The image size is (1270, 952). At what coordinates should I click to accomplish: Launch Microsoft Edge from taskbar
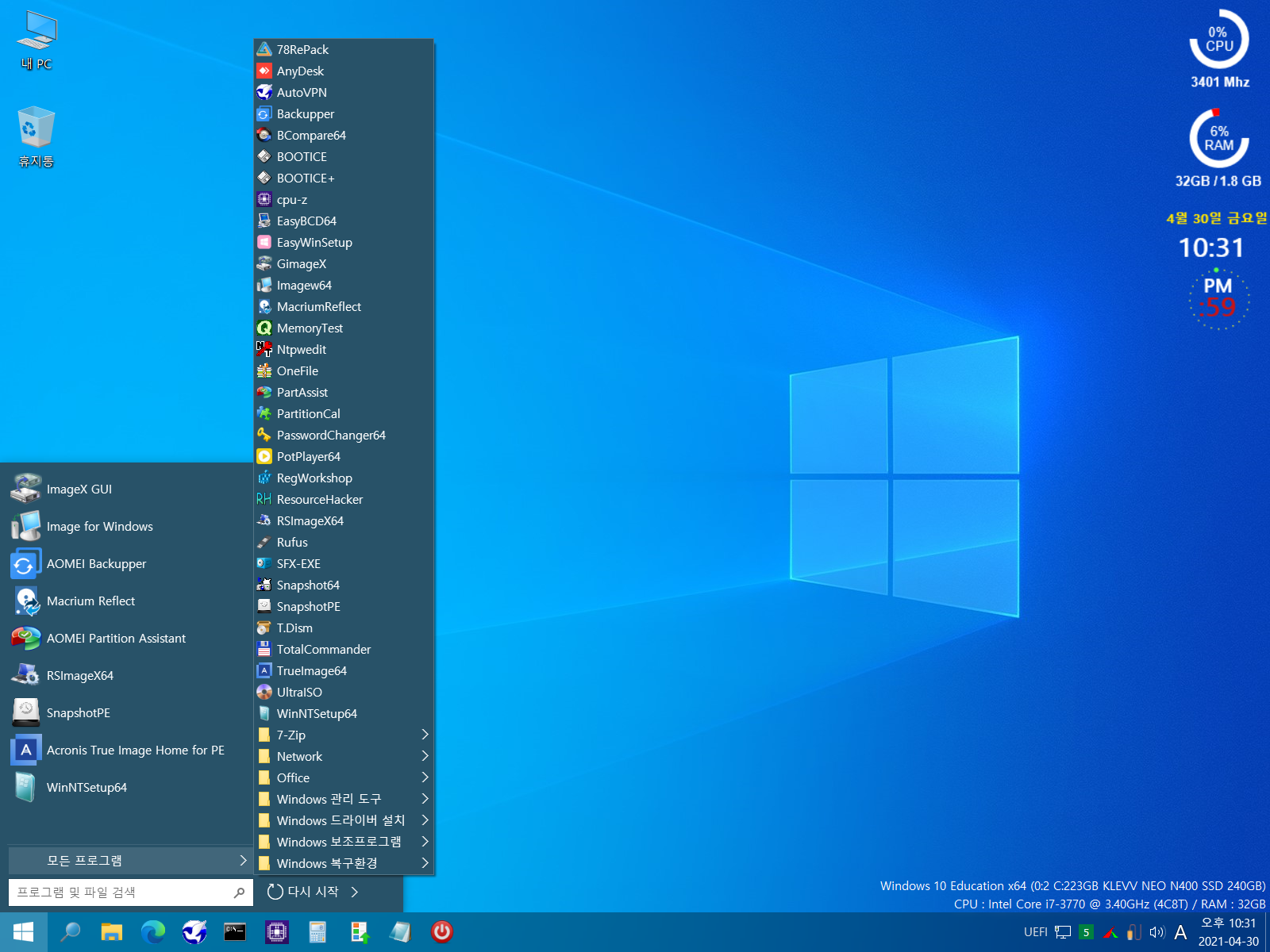click(153, 932)
